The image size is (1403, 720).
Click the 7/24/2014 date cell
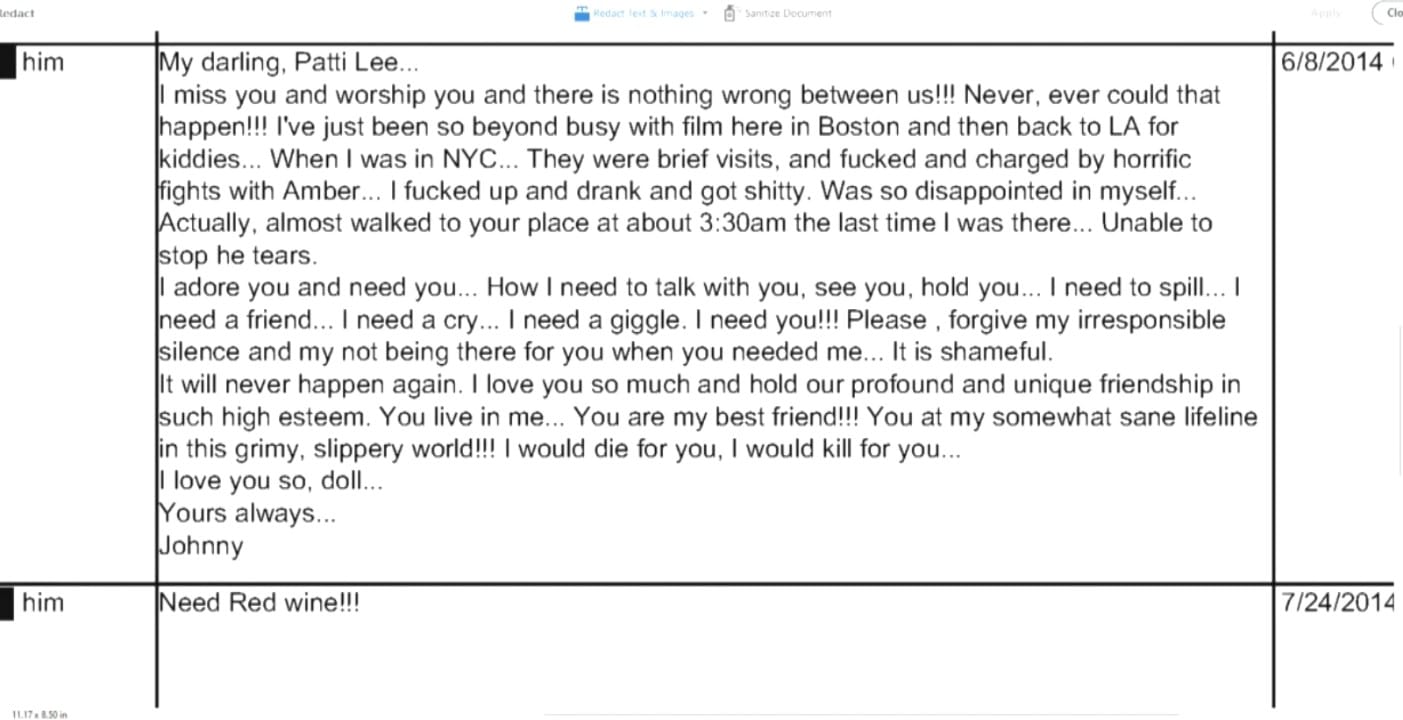(x=1337, y=602)
